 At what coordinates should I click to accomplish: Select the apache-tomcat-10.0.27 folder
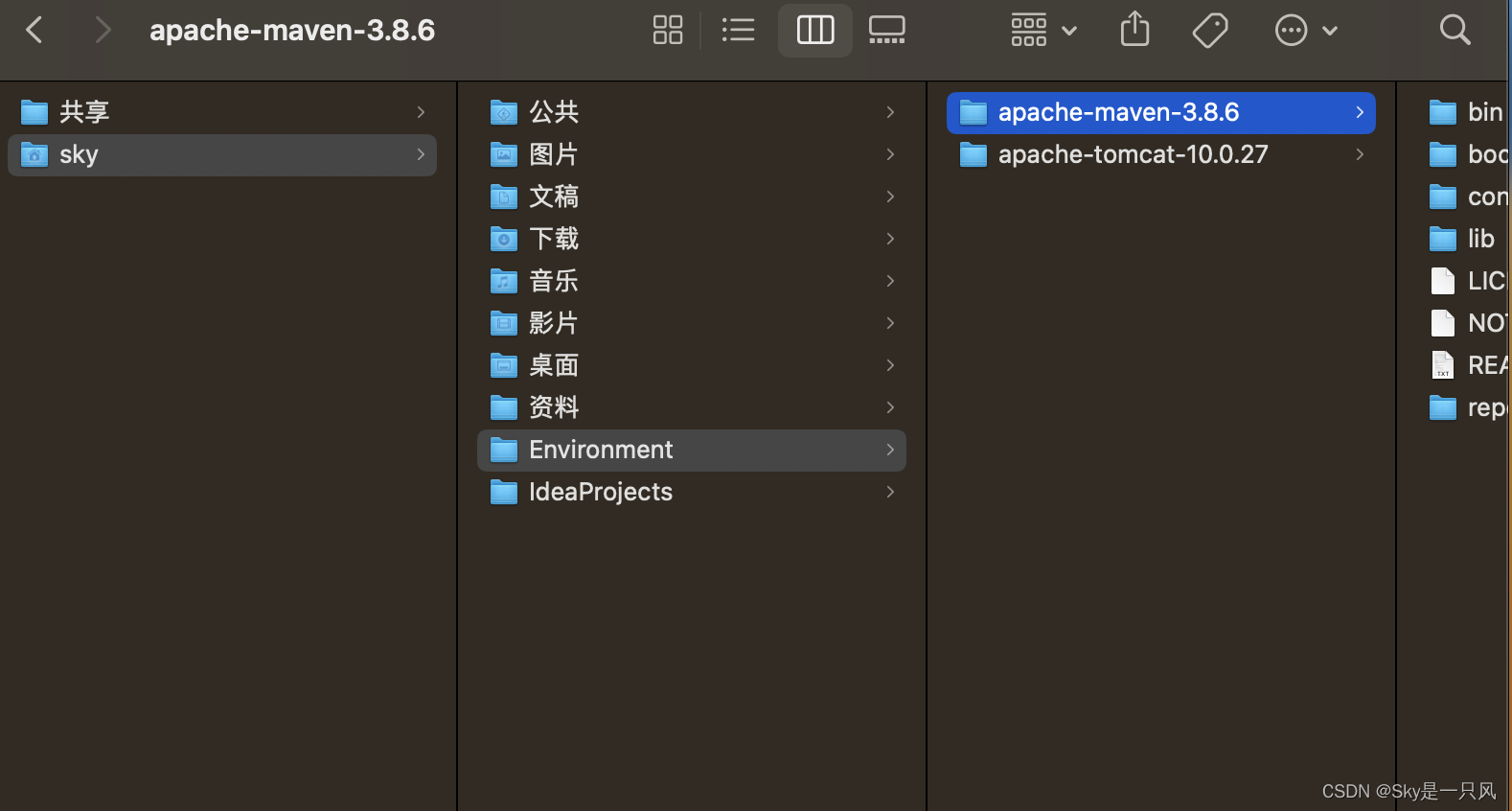(1161, 154)
